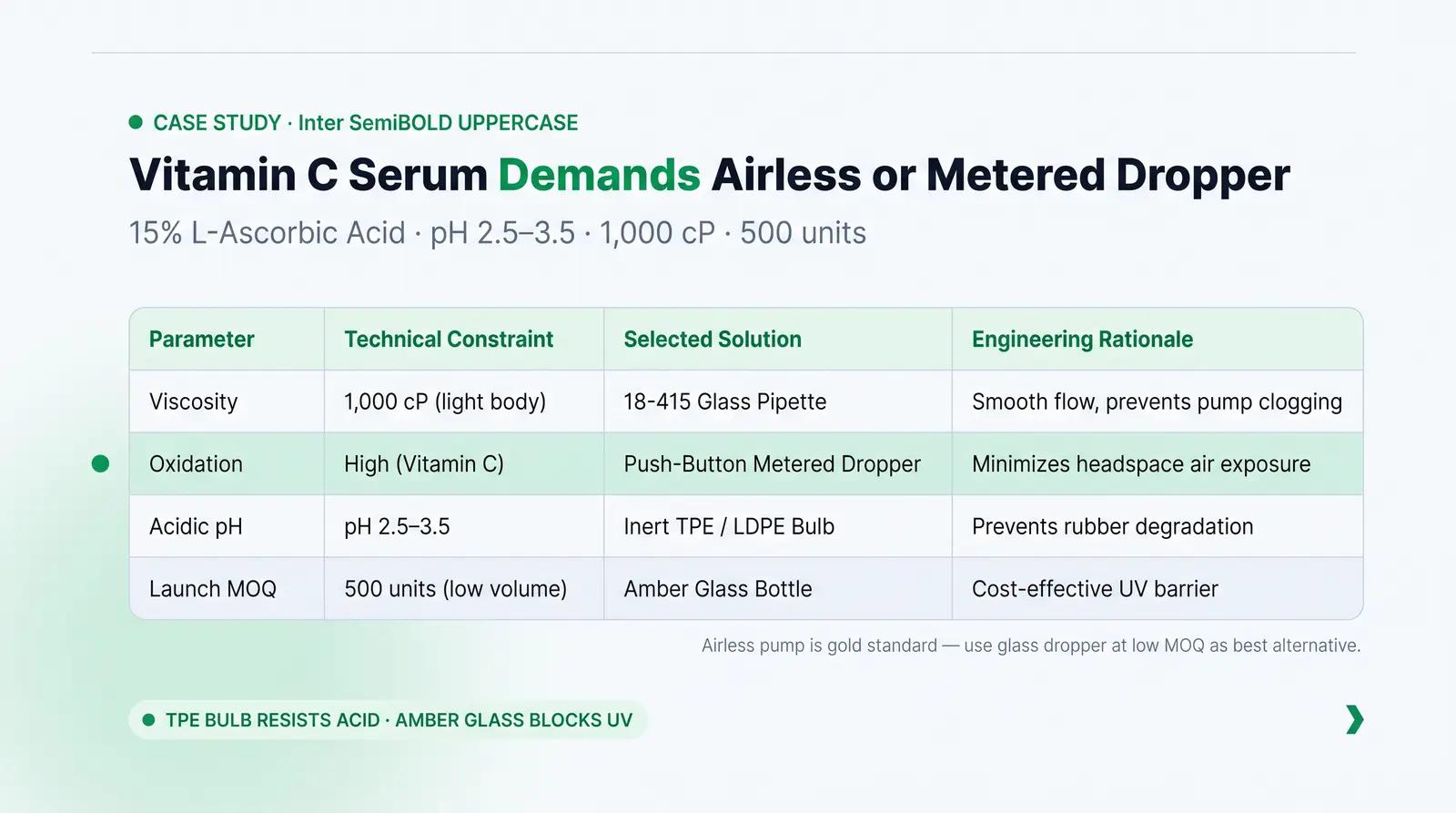Click 'Minimizes headspace air exposure' cell

[1158, 464]
